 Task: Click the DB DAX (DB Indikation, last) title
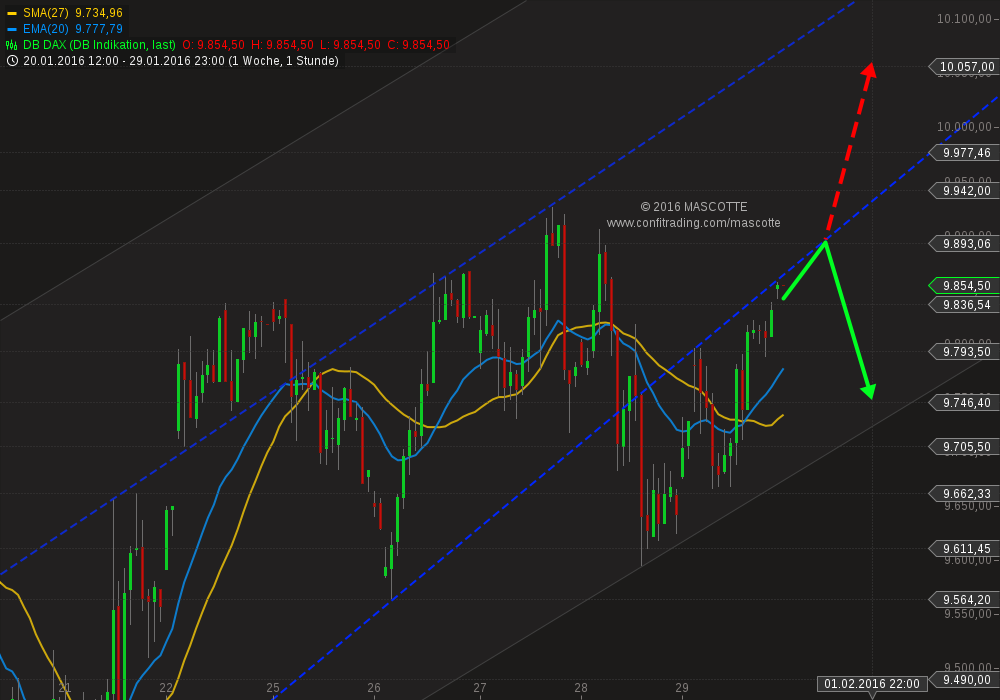click(99, 45)
